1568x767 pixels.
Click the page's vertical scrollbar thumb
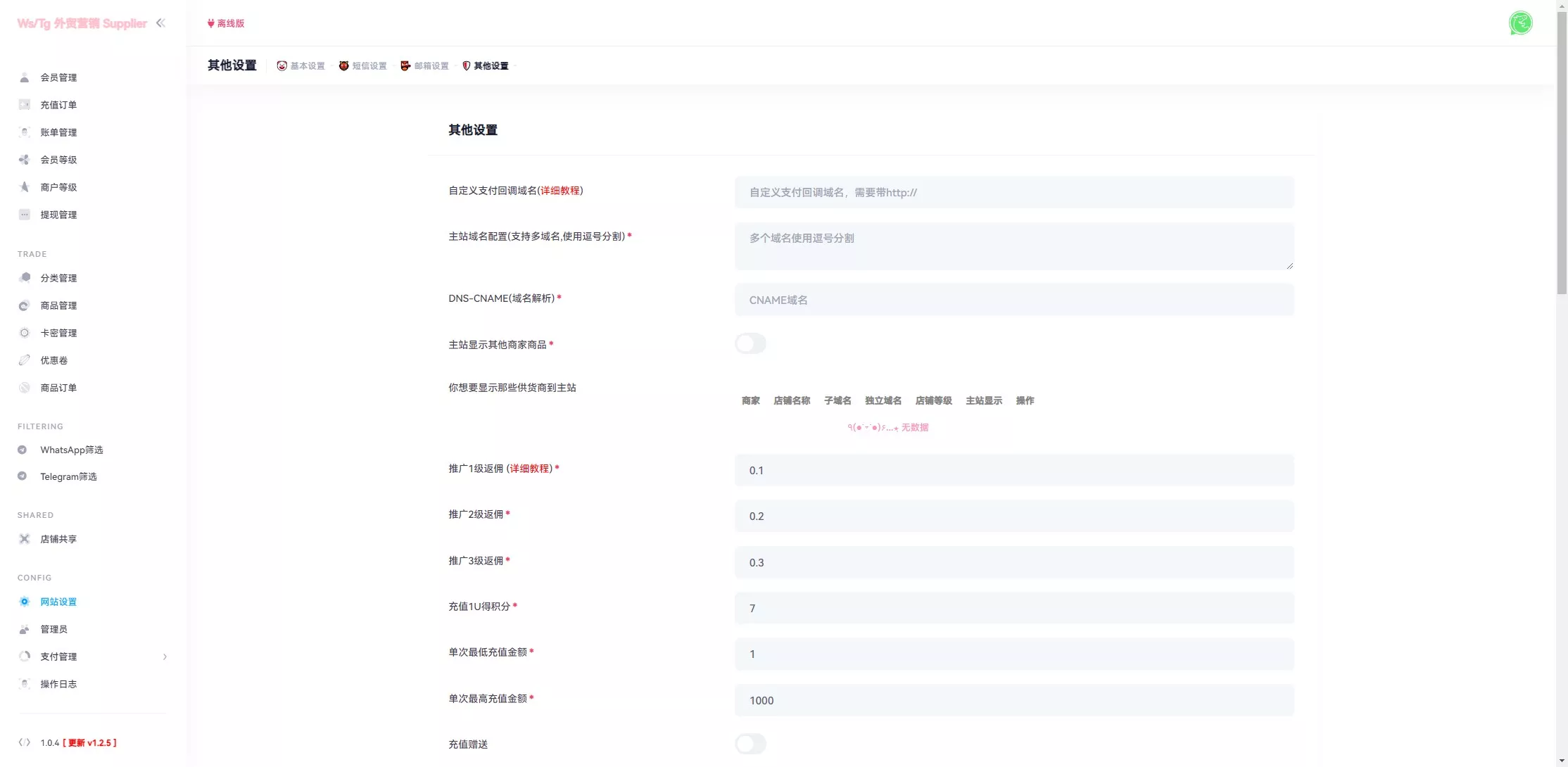point(1562,151)
